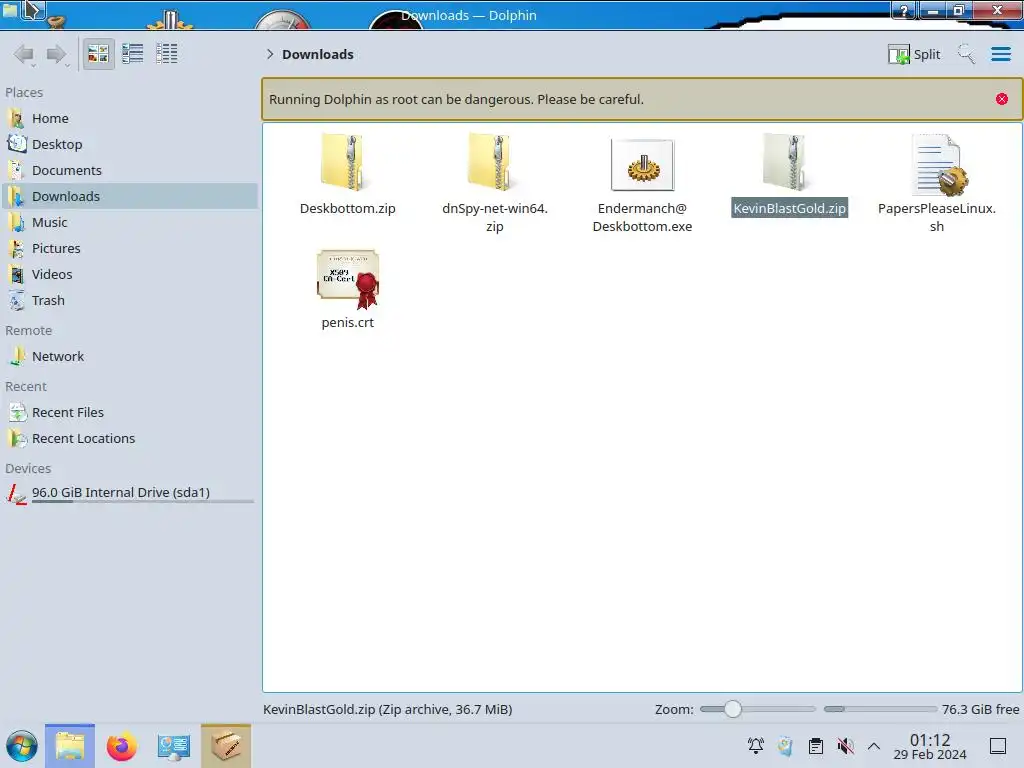Switch to Details view mode
The width and height of the screenshot is (1024, 768).
click(167, 54)
